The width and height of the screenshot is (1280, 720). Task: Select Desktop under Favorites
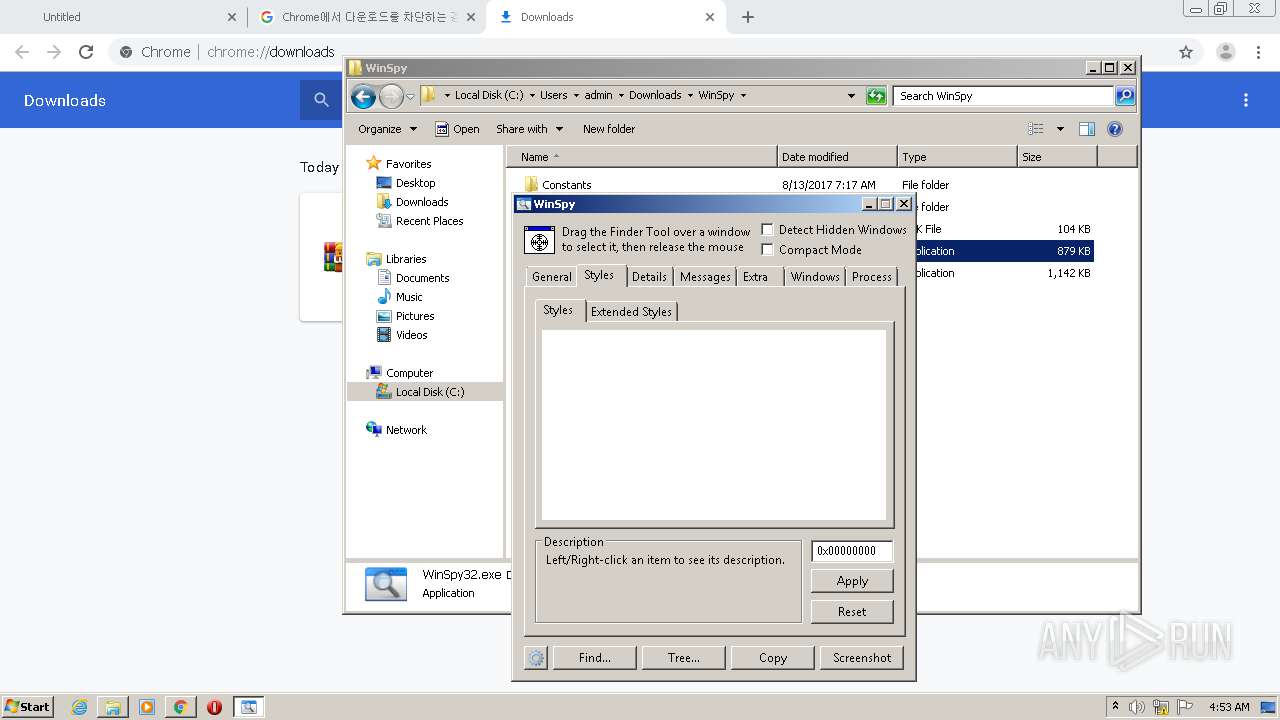tap(415, 183)
